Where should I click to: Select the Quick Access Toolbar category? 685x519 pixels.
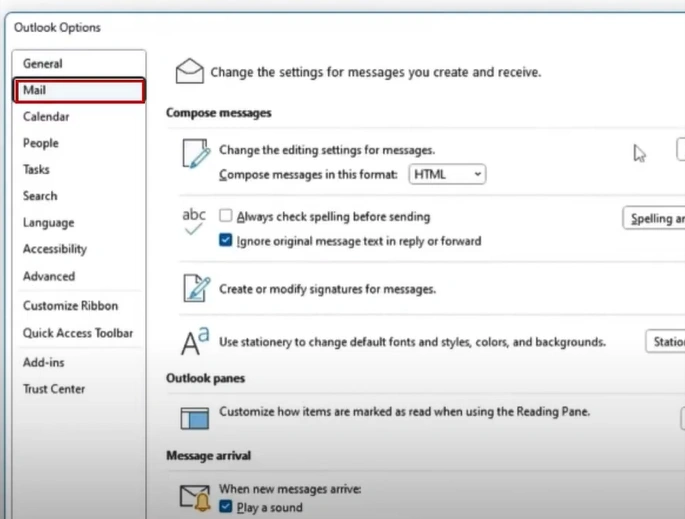pyautogui.click(x=79, y=333)
